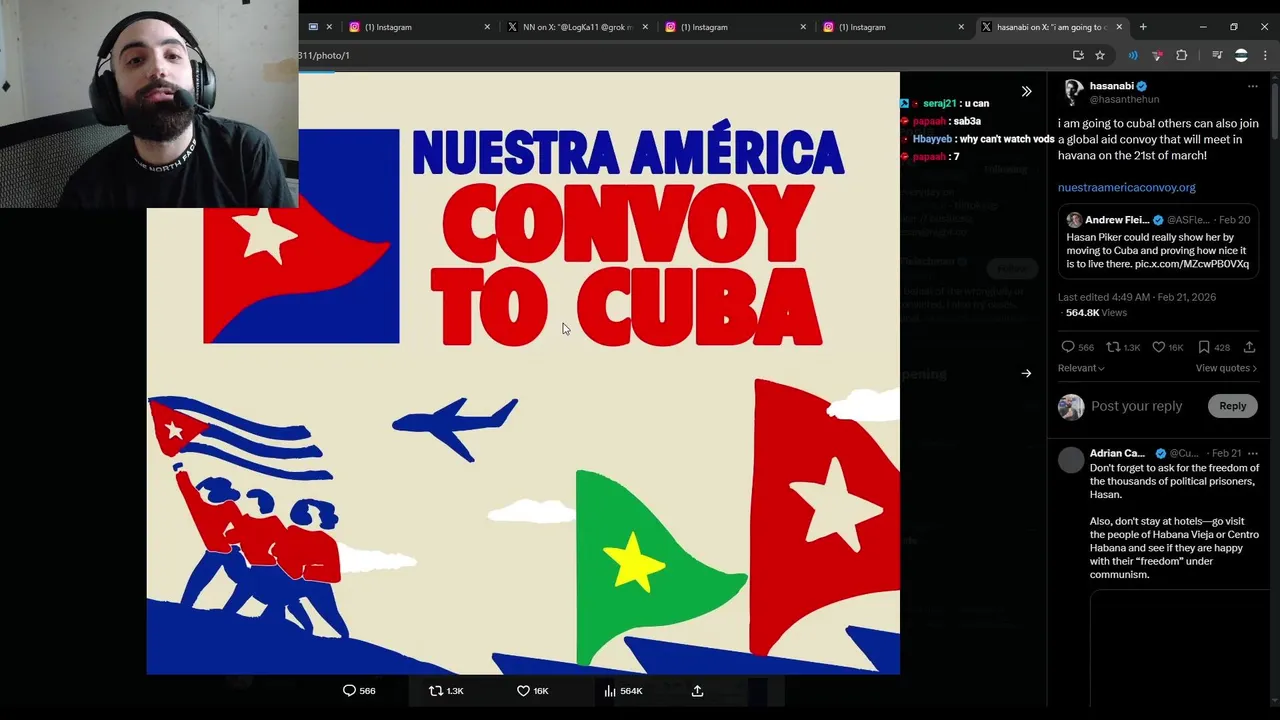Open the browser extensions puzzle icon
Viewport: 1280px width, 720px height.
[1181, 55]
